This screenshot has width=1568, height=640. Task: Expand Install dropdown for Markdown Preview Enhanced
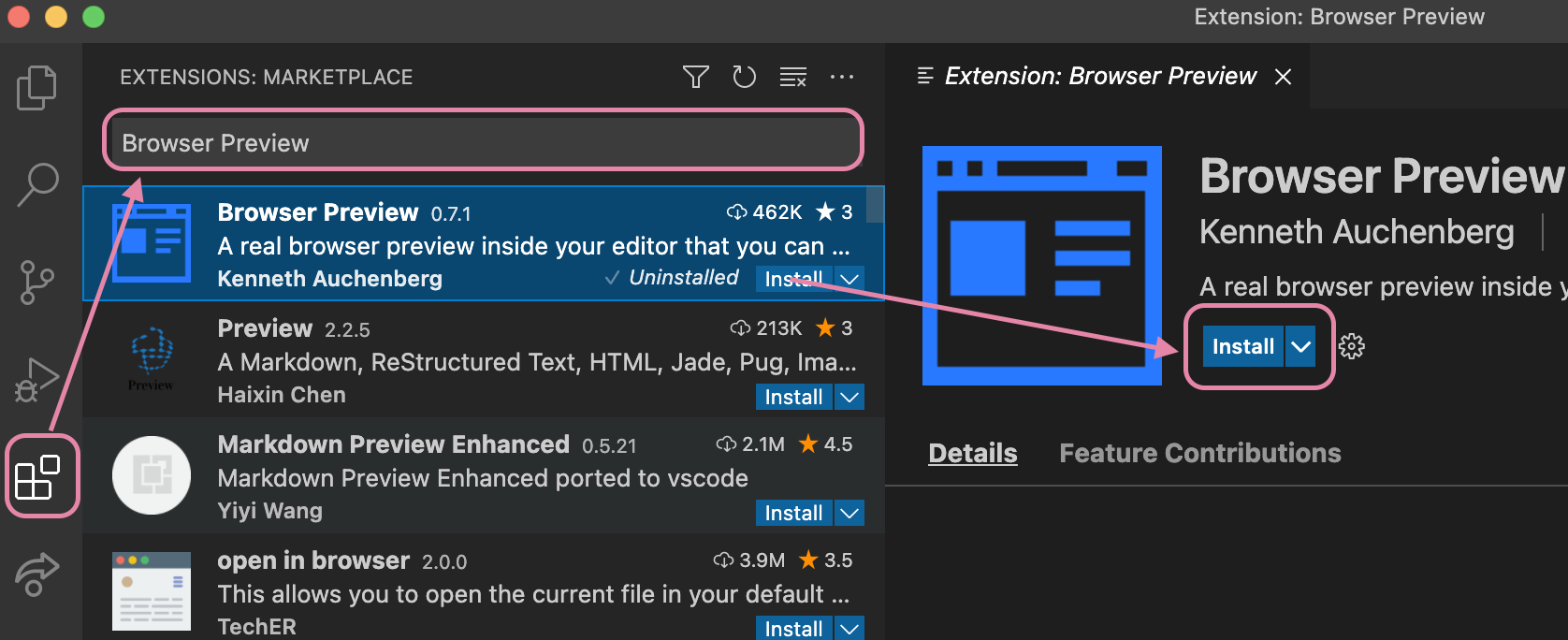pyautogui.click(x=849, y=513)
